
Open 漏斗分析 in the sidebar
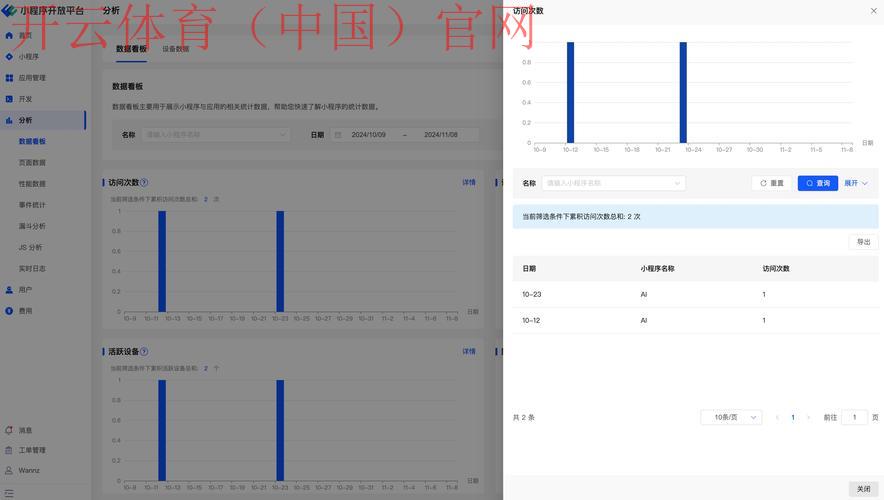click(x=32, y=226)
